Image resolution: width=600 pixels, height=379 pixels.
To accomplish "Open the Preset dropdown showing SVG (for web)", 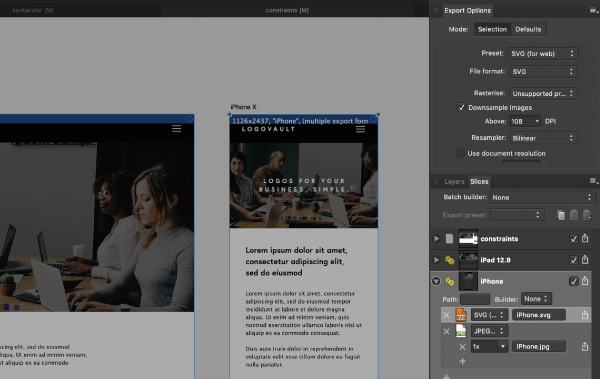I will tap(543, 54).
